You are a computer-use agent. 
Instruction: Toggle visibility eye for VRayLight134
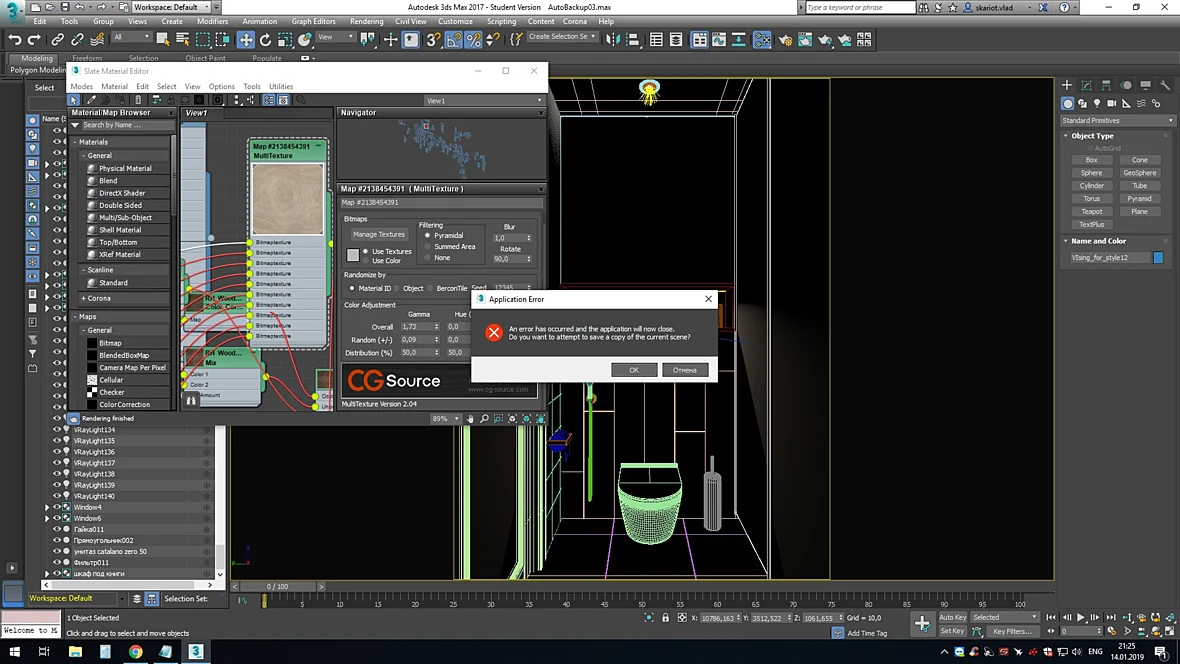[56, 430]
